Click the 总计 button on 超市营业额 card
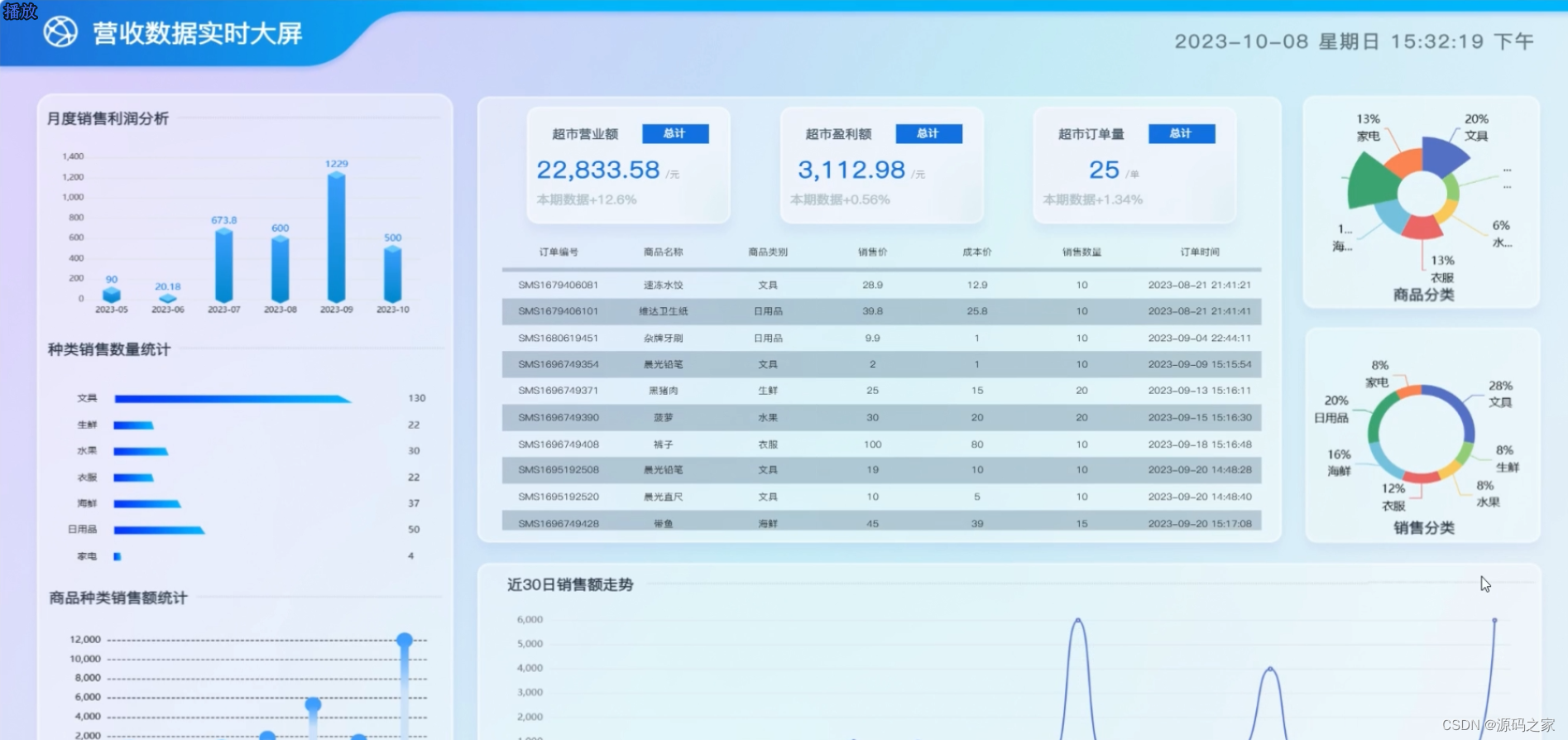Screen dimensions: 1568x740 click(x=675, y=133)
